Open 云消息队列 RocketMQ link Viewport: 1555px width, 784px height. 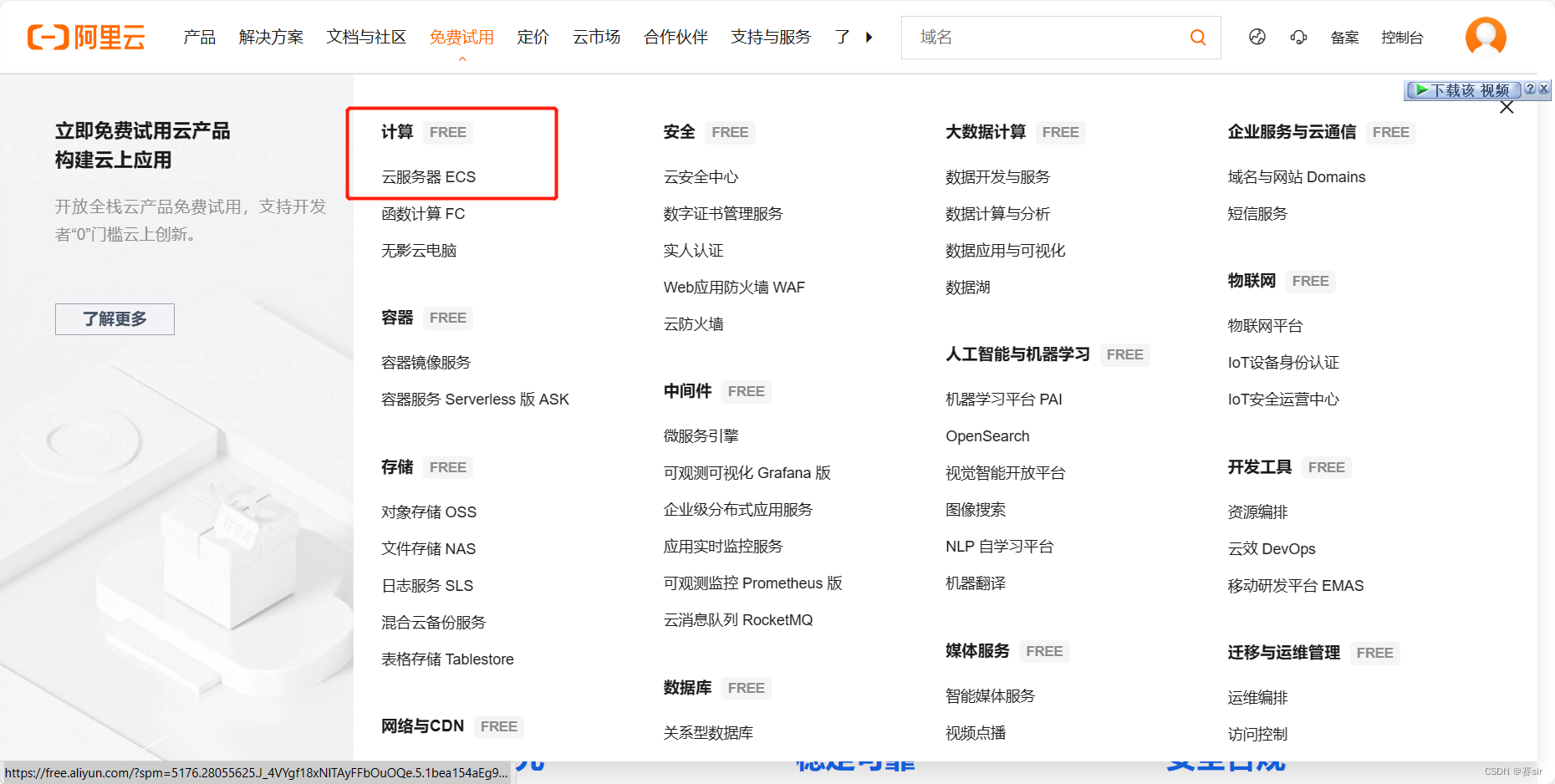[x=737, y=619]
